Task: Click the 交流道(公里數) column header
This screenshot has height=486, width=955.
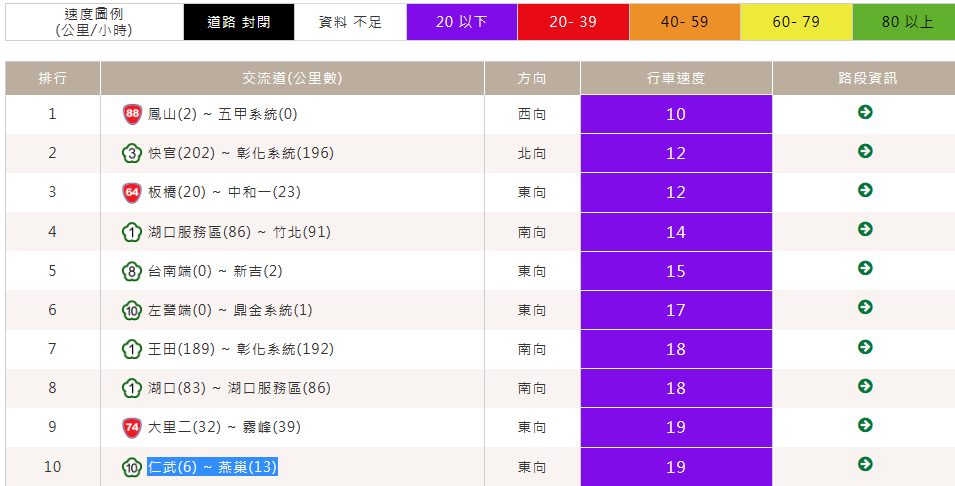Action: (x=292, y=78)
